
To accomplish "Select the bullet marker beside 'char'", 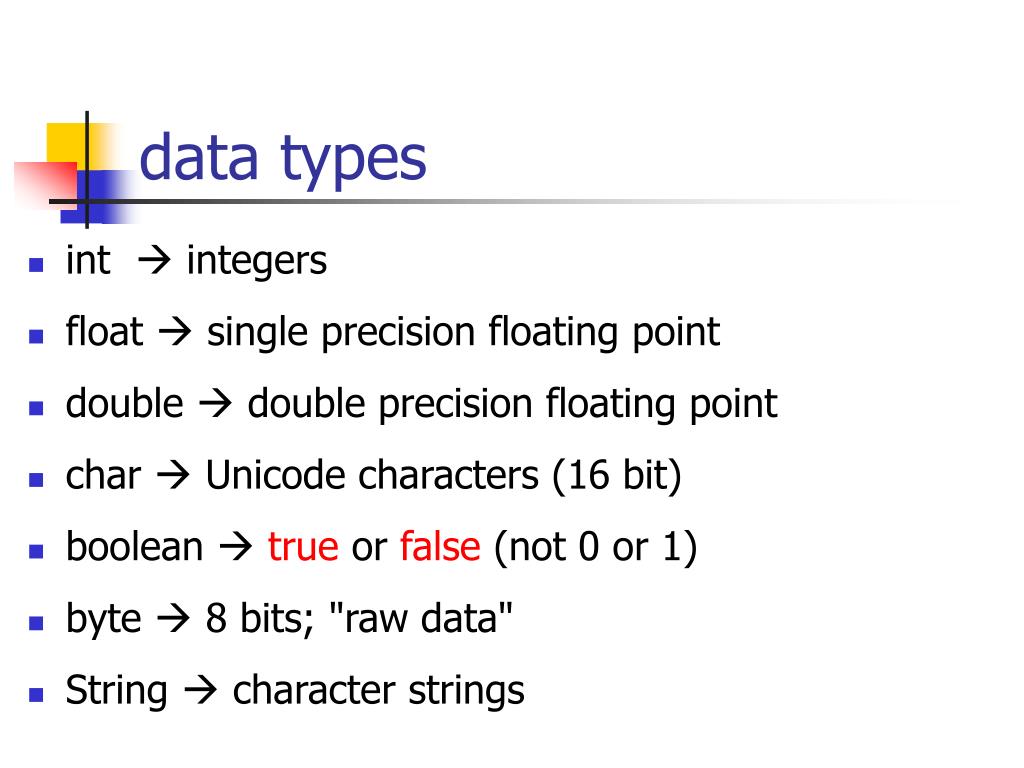I will coord(36,480).
